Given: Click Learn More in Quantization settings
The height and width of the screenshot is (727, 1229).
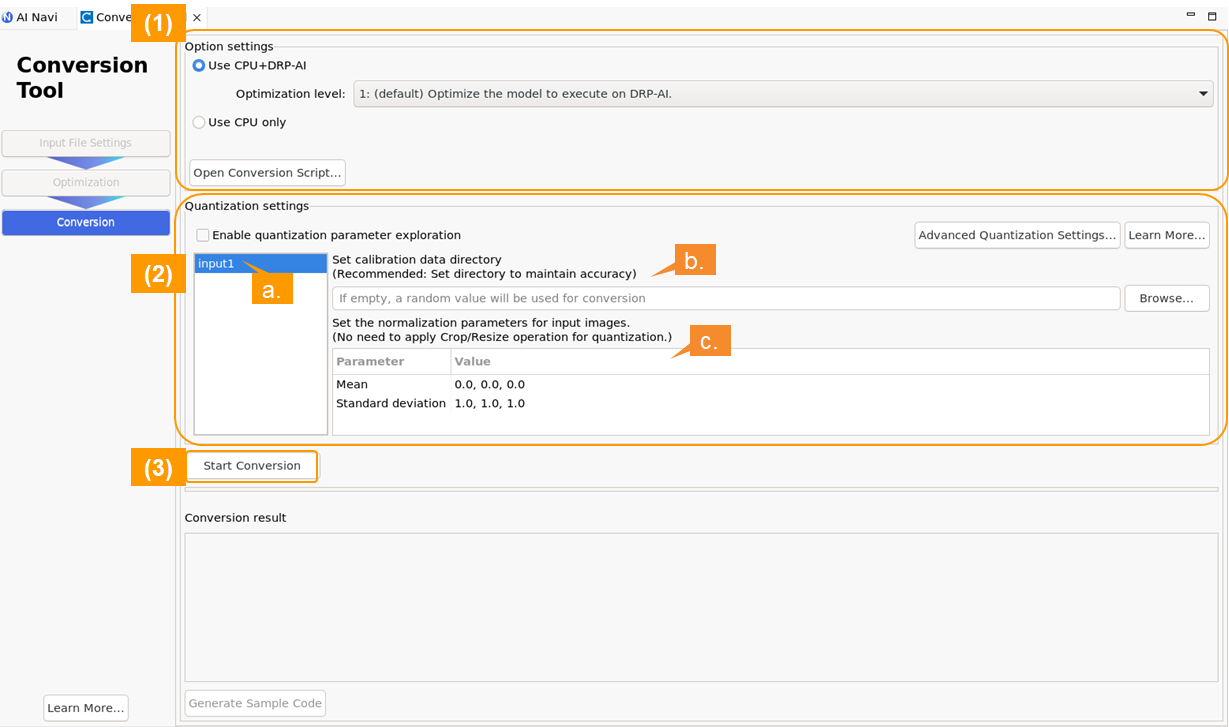Looking at the screenshot, I should pyautogui.click(x=1166, y=235).
